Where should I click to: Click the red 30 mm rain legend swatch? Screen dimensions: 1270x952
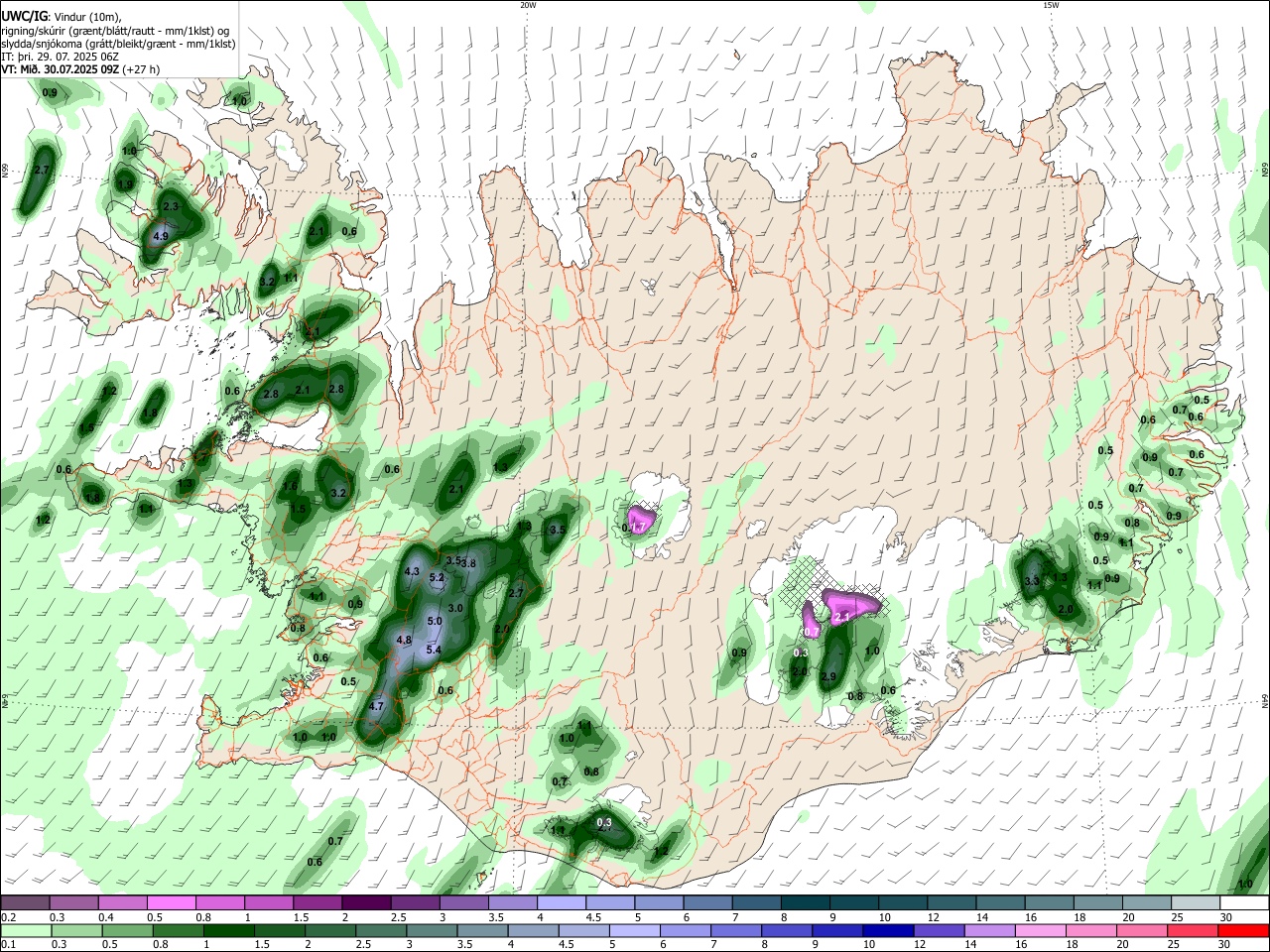click(1243, 931)
